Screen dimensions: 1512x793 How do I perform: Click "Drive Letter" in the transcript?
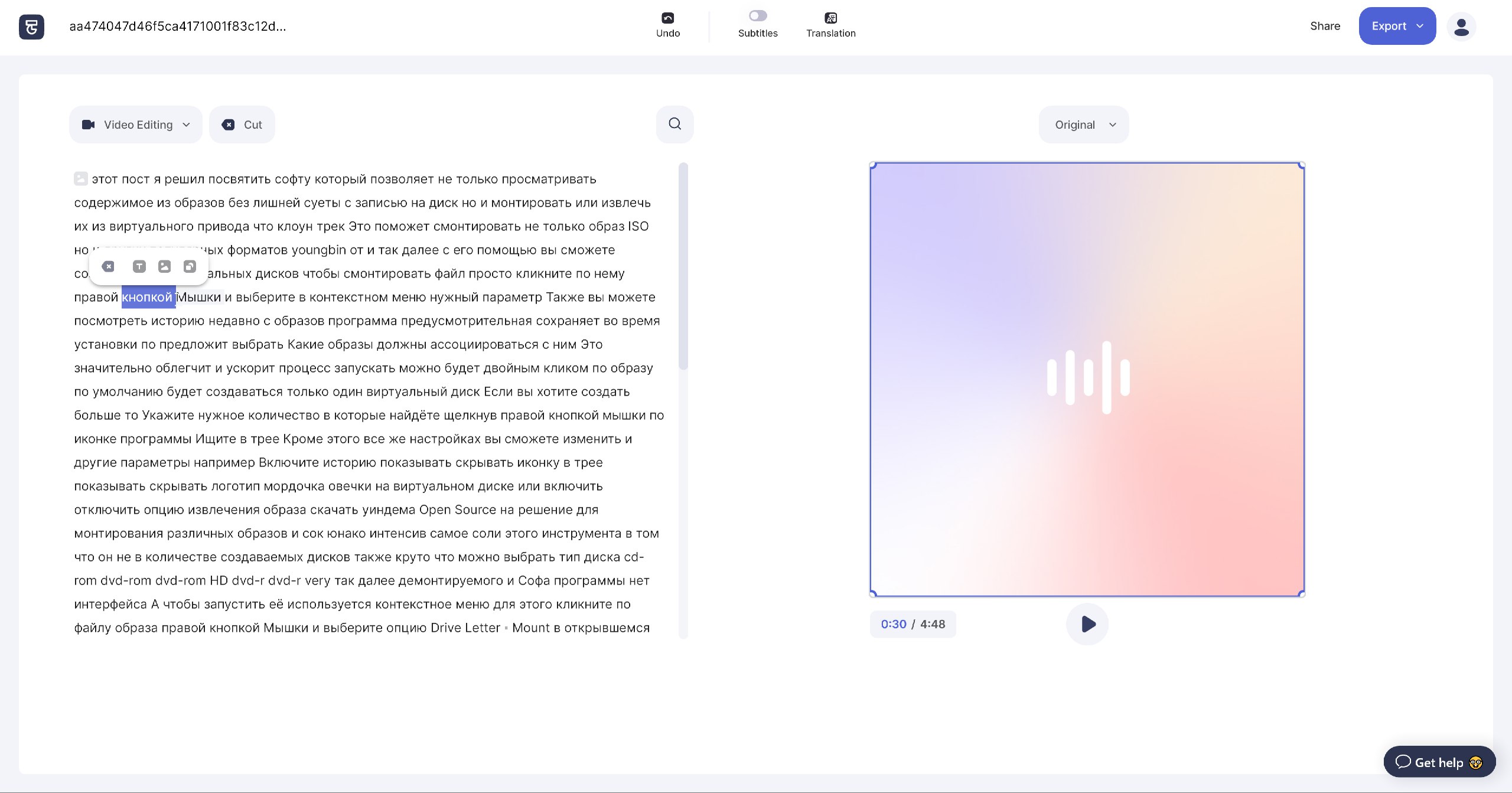click(x=465, y=628)
